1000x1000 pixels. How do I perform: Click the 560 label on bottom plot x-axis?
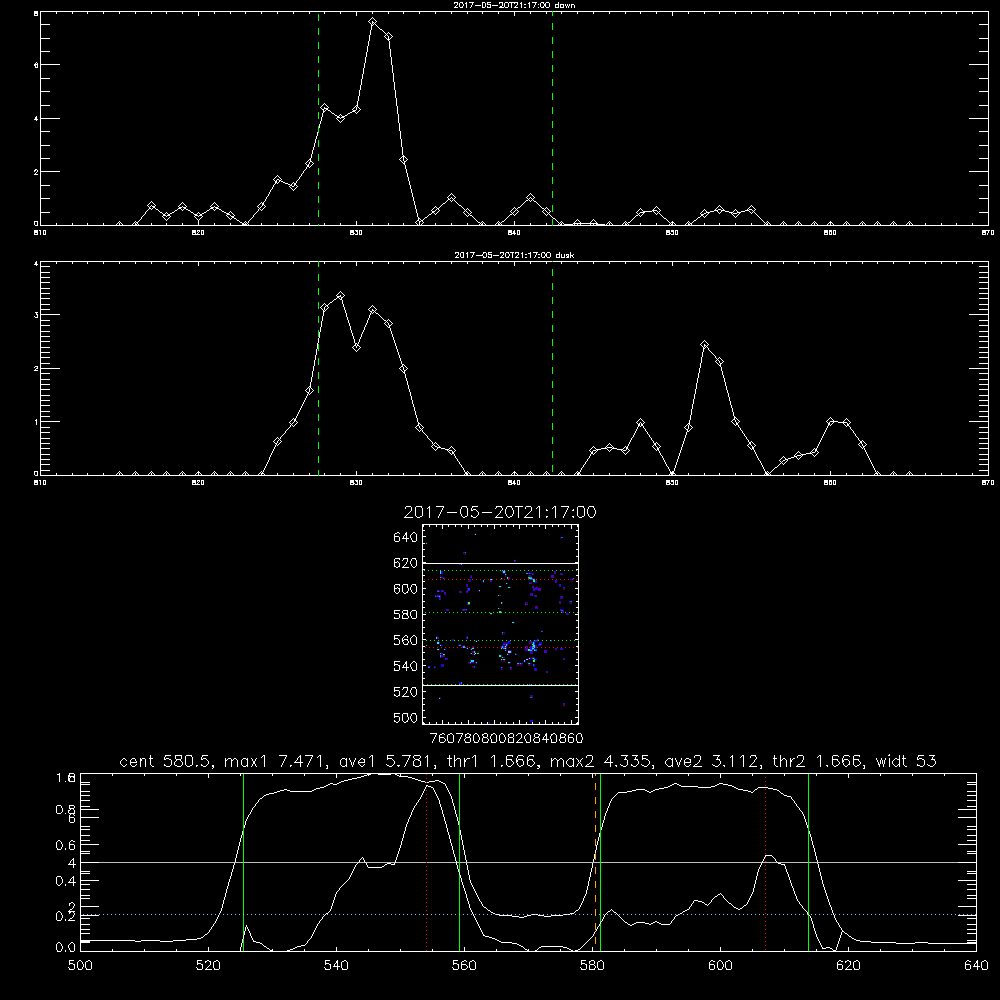click(x=464, y=966)
